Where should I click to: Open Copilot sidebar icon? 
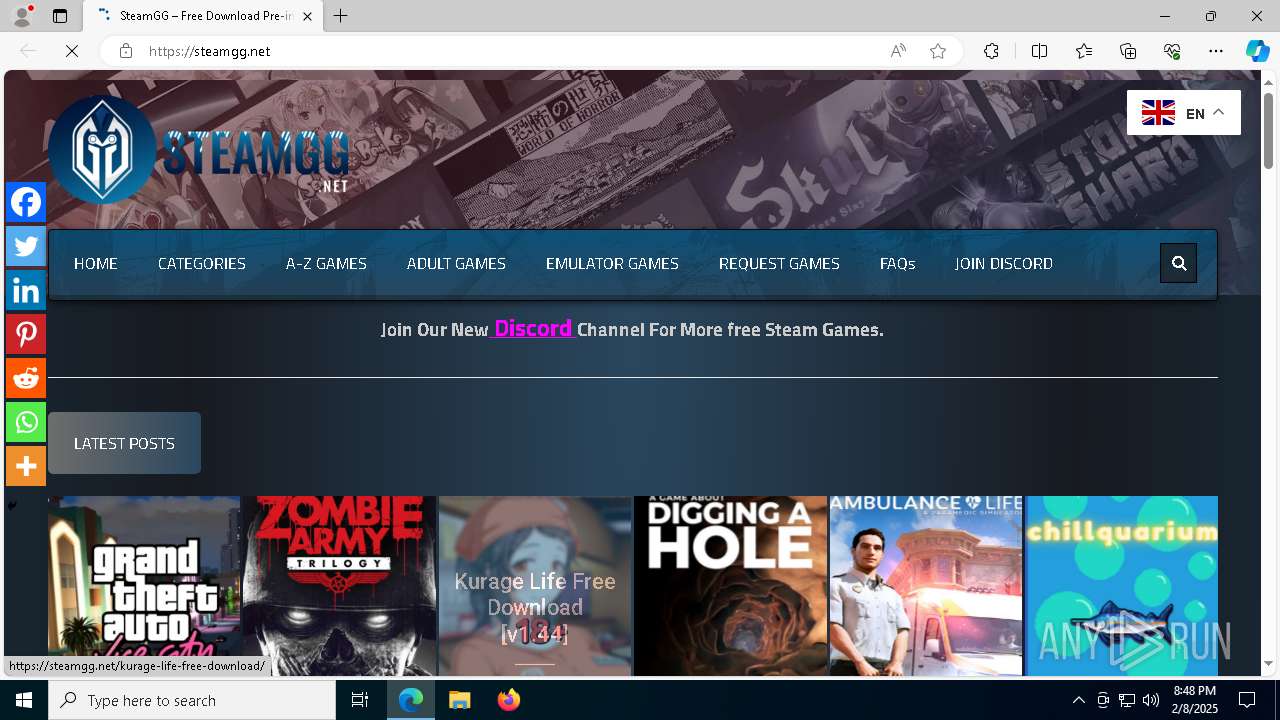[x=1257, y=51]
